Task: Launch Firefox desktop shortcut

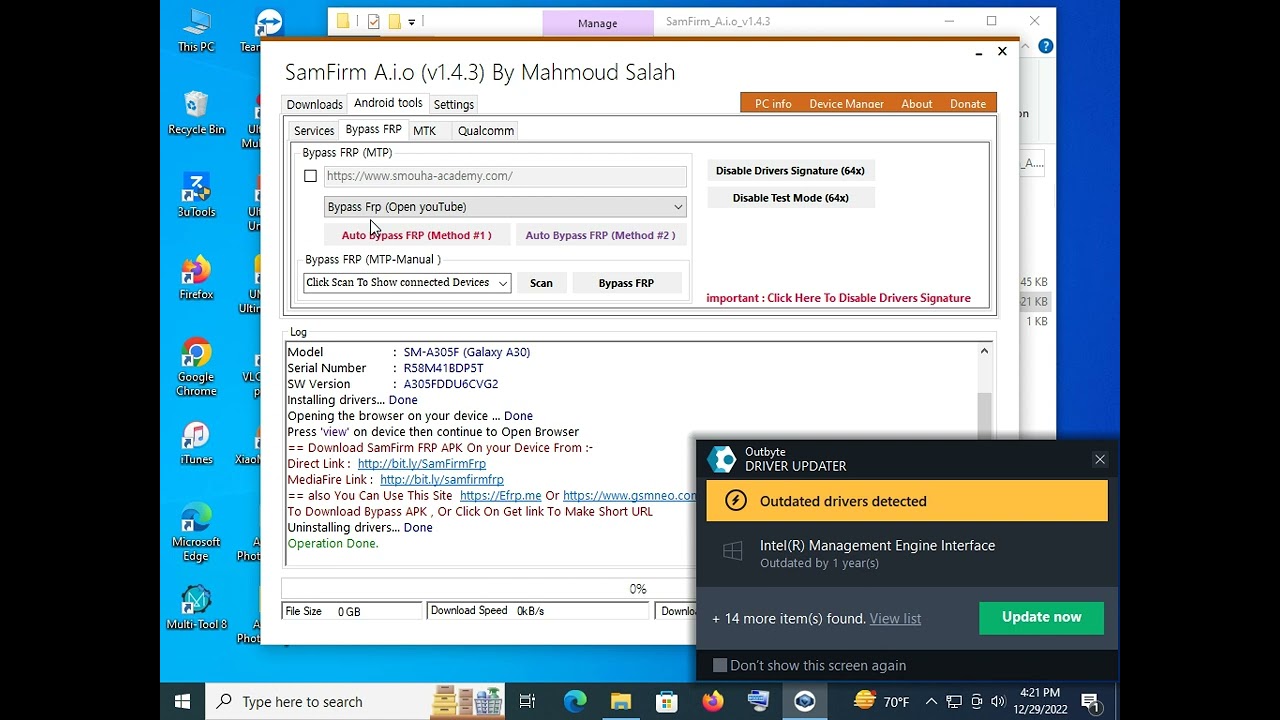Action: (196, 278)
